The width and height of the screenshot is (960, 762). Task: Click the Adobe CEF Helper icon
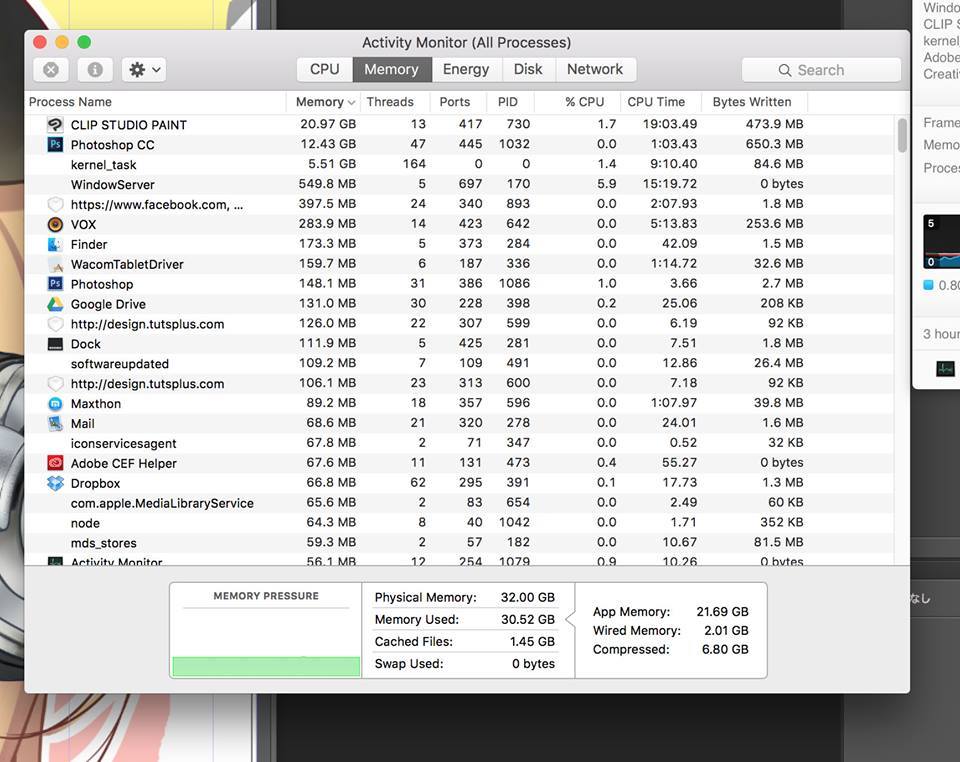point(55,463)
